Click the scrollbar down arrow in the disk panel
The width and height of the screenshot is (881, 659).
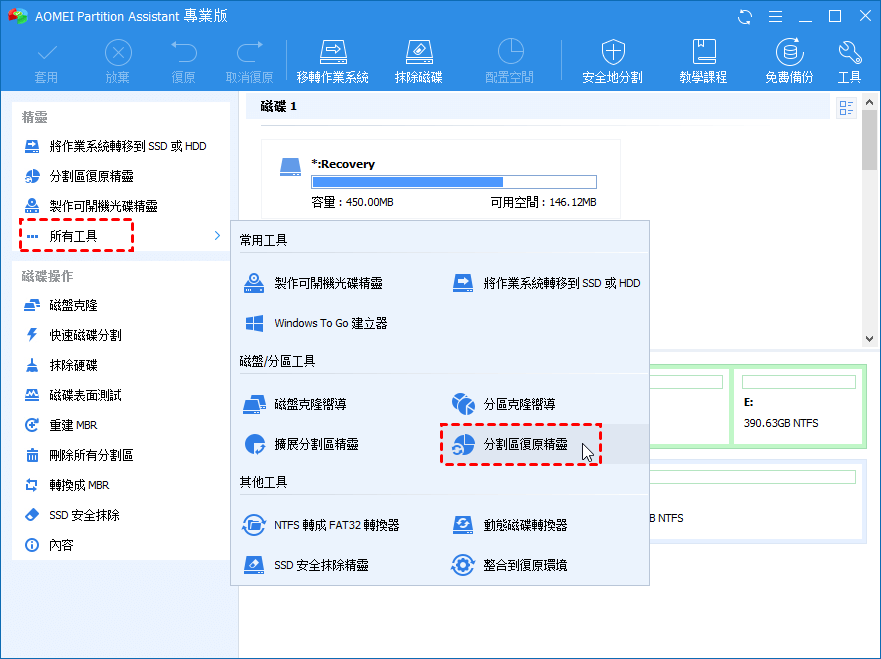point(869,339)
